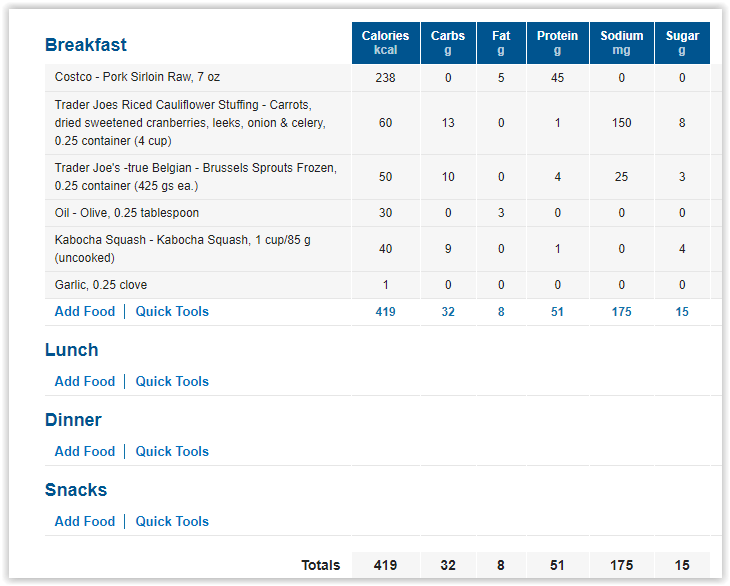This screenshot has width=730, height=586.
Task: Click the Fat column header
Action: click(501, 43)
